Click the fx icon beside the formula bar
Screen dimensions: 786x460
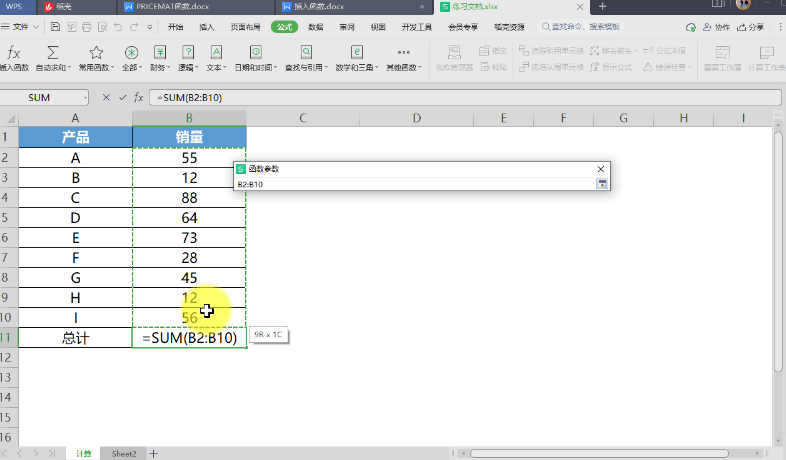click(139, 97)
